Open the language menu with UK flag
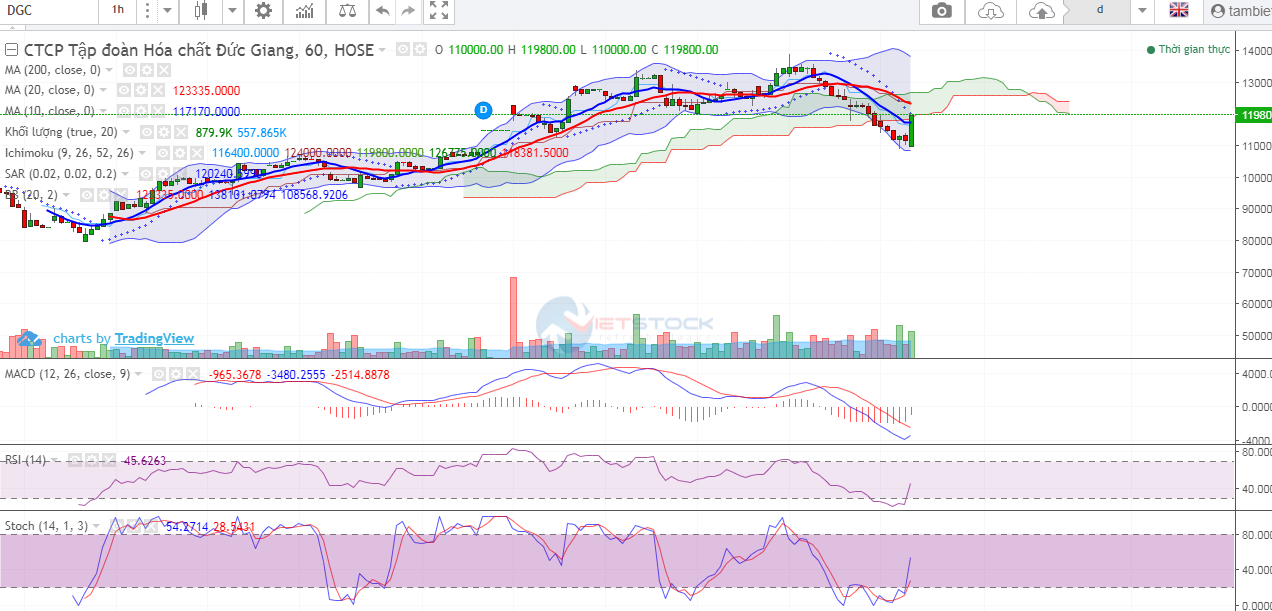The image size is (1272, 611). pos(1179,11)
